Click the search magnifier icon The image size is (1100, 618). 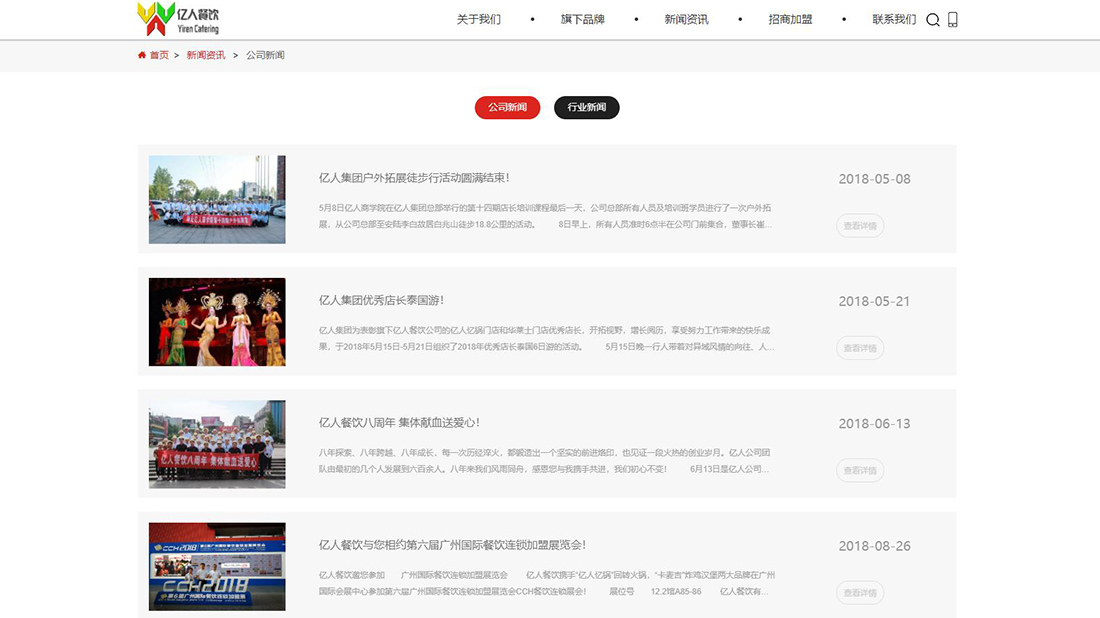(932, 20)
